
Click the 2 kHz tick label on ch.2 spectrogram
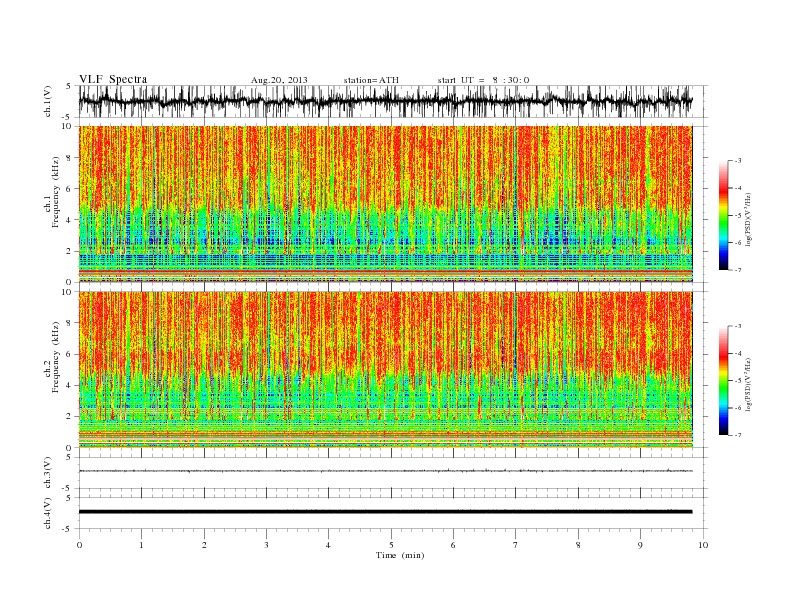pos(70,417)
